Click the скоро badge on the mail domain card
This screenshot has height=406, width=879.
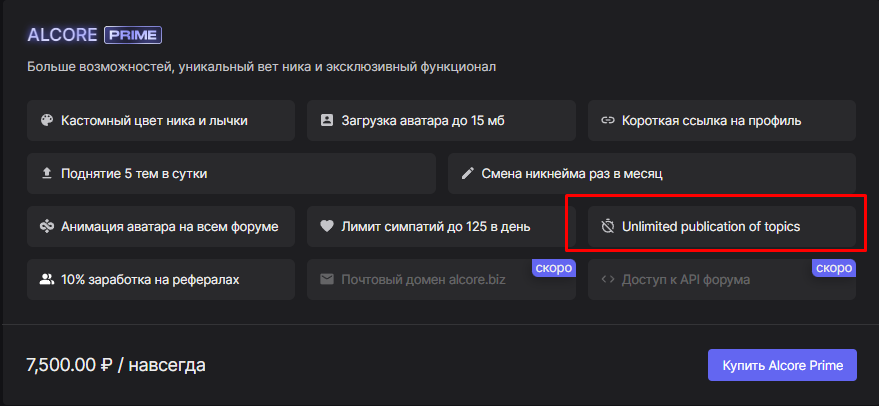coord(553,268)
